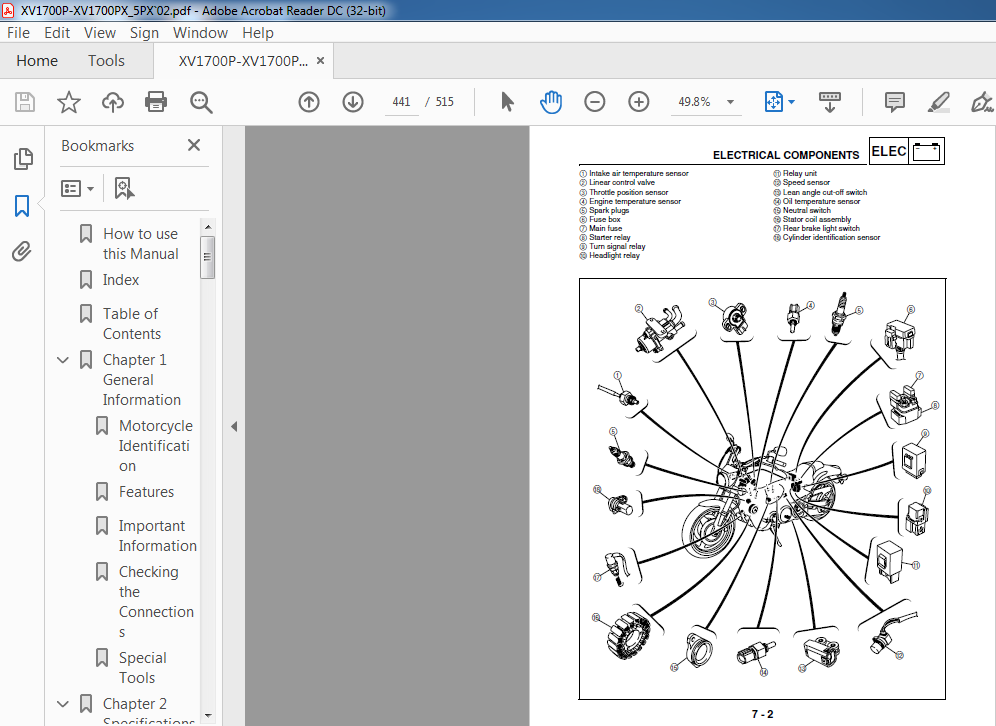This screenshot has width=996, height=726.
Task: Open fit page options dropdown arrow
Action: [x=791, y=102]
